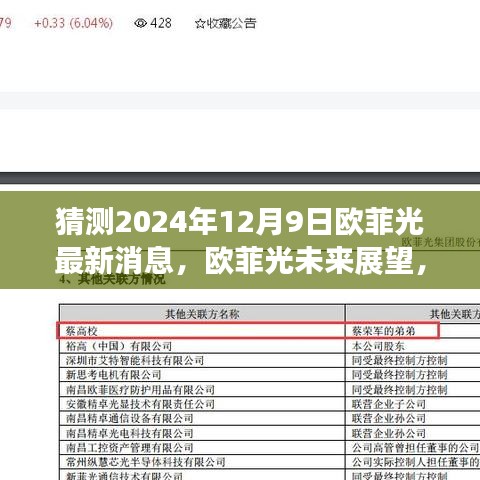
Task: Select 南昌精卓光电科技有限公司 row
Action: [269, 433]
